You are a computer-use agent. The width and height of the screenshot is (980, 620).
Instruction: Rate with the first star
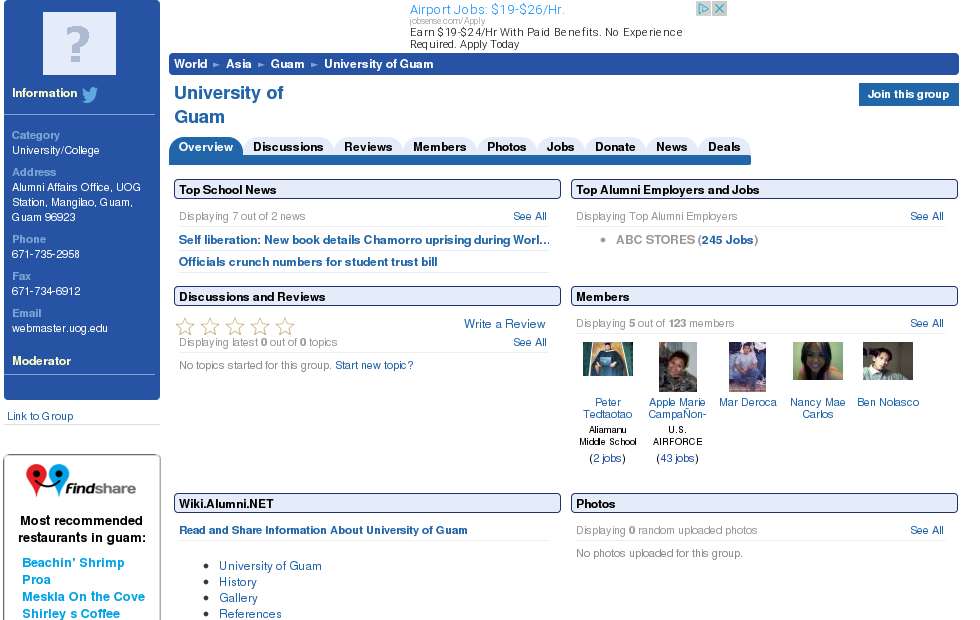(x=185, y=326)
